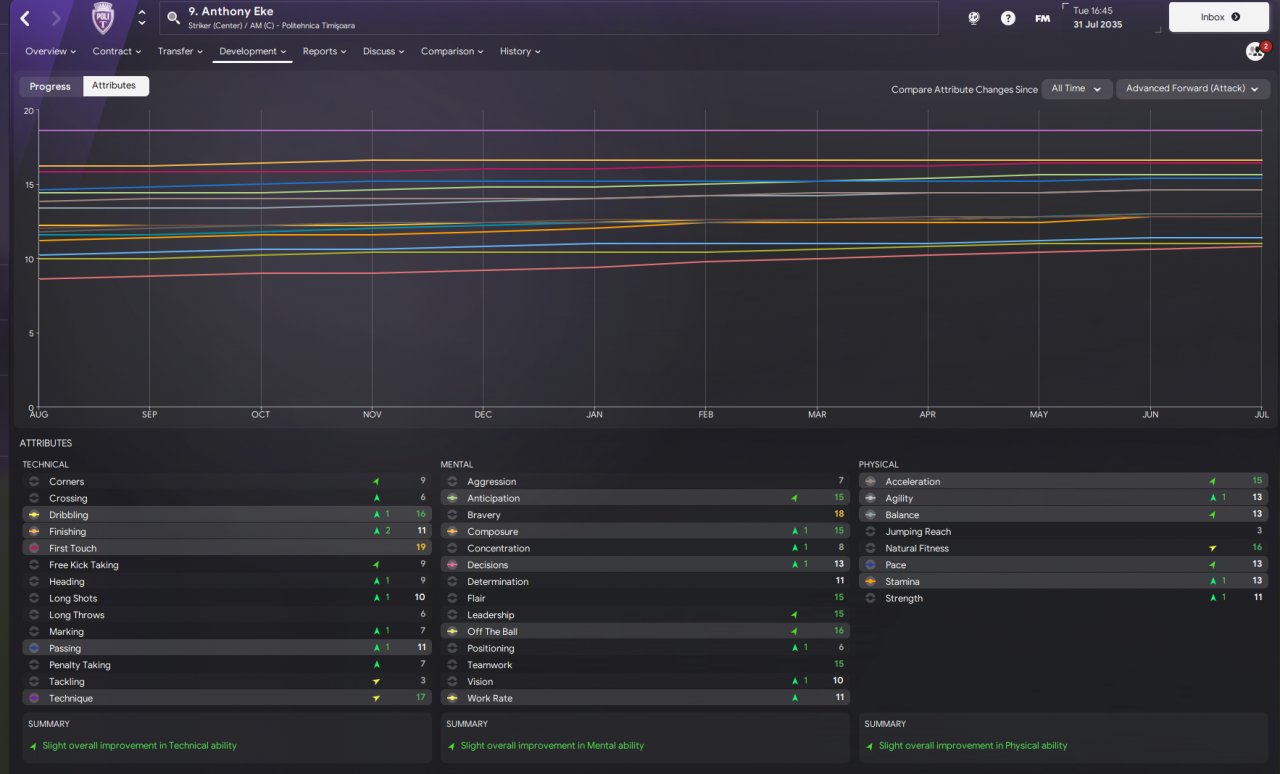
Task: Click the Flair attribute circle icon
Action: (452, 598)
